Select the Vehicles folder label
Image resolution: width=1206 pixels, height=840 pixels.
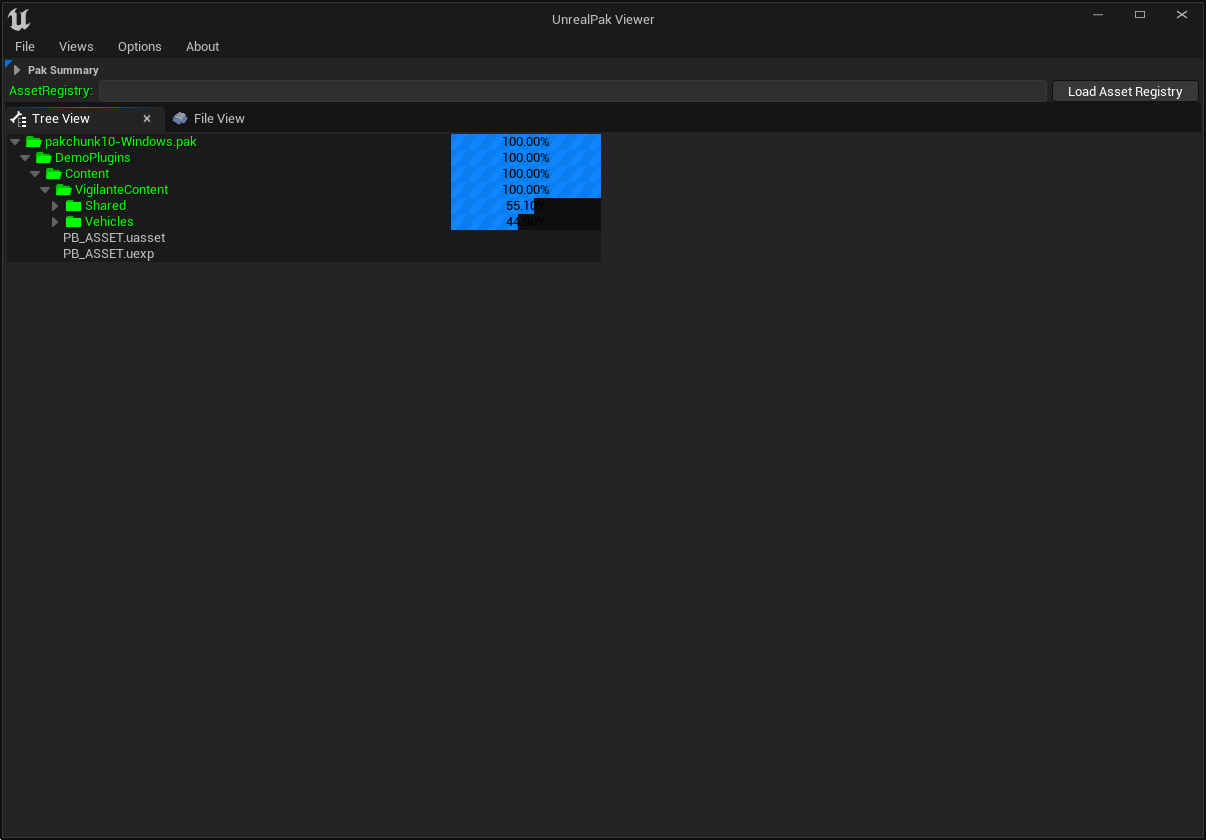[x=109, y=222]
